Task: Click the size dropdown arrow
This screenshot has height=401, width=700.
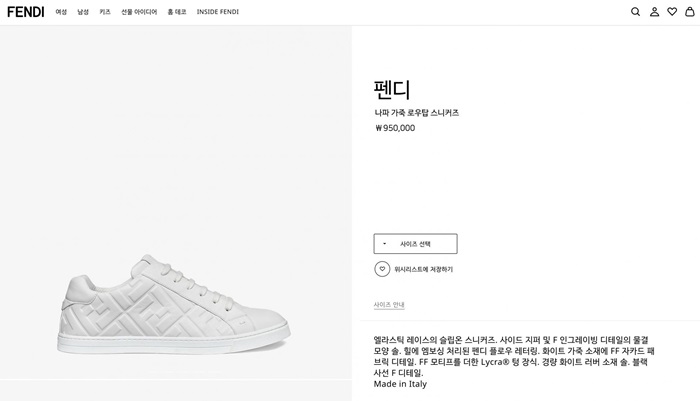Action: pyautogui.click(x=384, y=244)
